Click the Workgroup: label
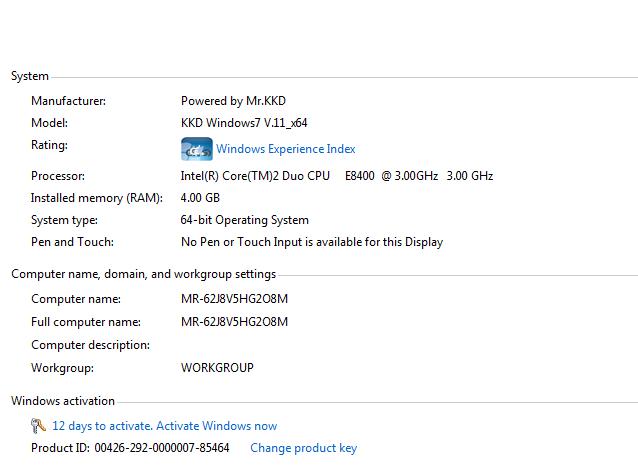 [x=62, y=368]
